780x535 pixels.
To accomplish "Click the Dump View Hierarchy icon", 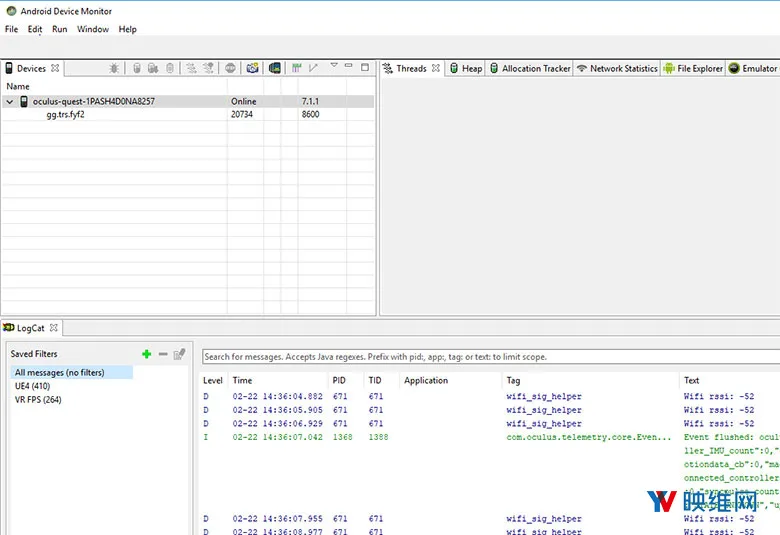I will [x=275, y=68].
